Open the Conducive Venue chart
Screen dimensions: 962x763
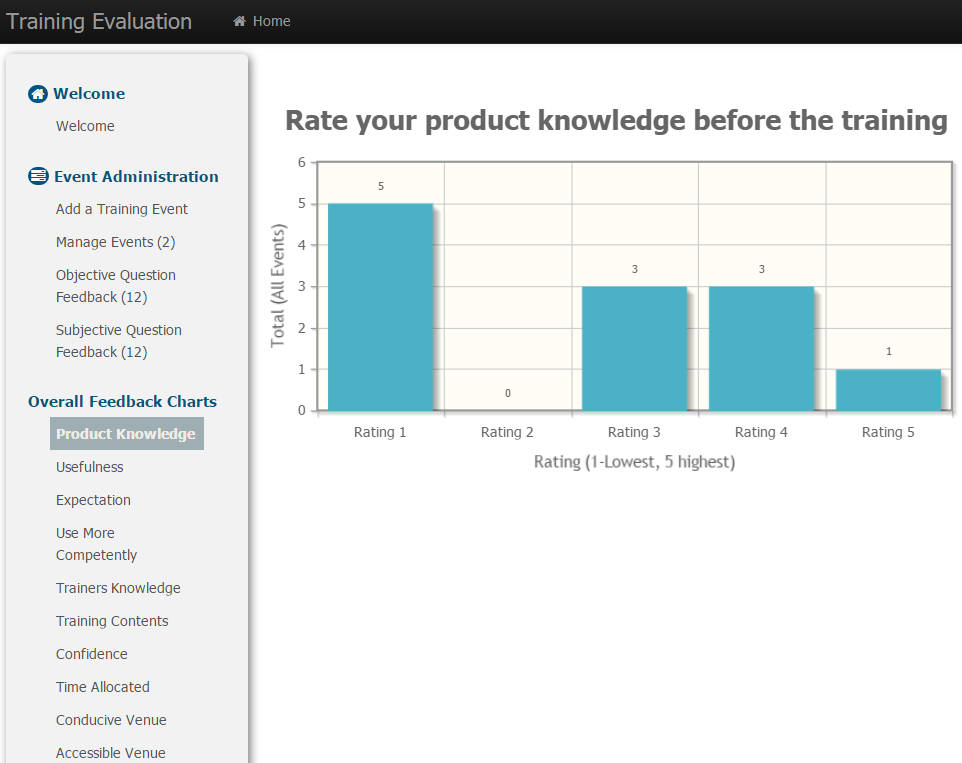tap(111, 721)
